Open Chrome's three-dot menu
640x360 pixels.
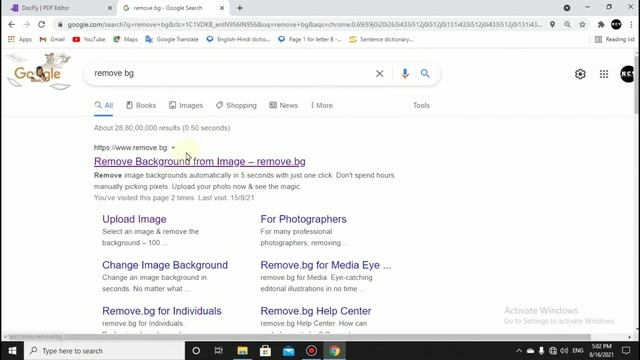[x=631, y=24]
